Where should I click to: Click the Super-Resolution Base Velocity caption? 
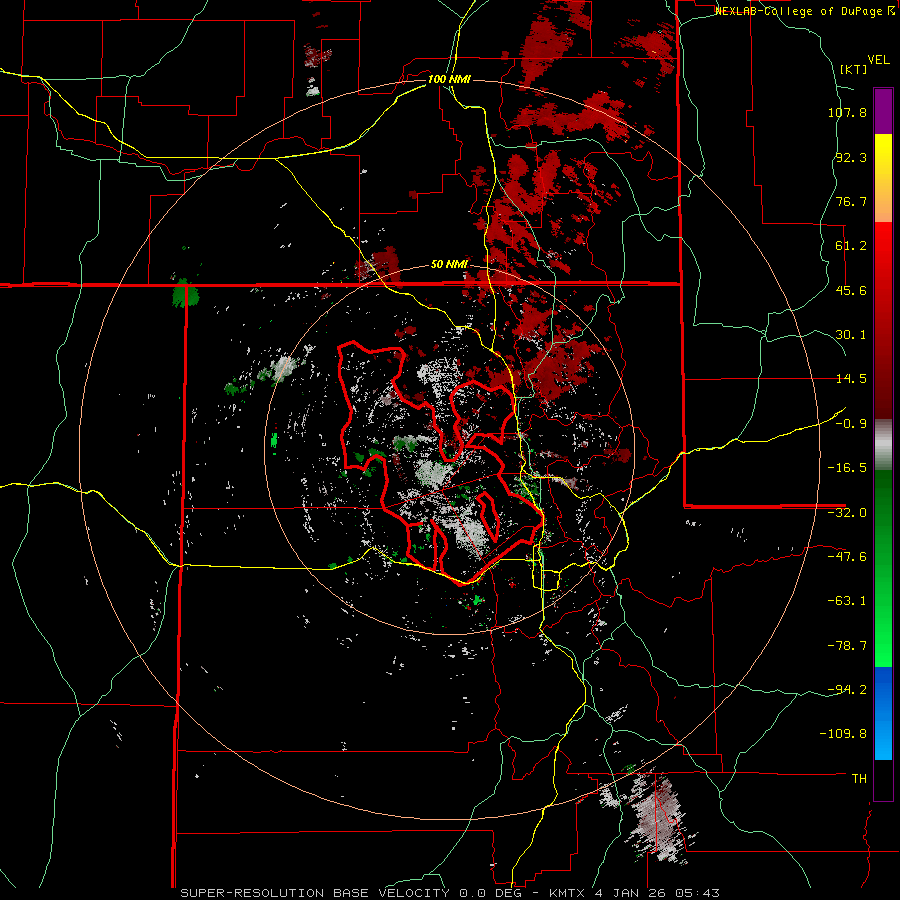coord(449,893)
